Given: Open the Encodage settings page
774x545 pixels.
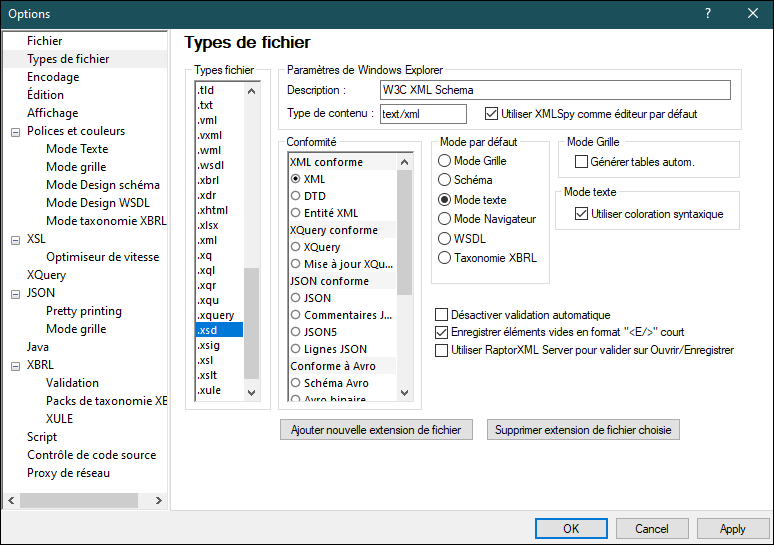Looking at the screenshot, I should pos(53,77).
